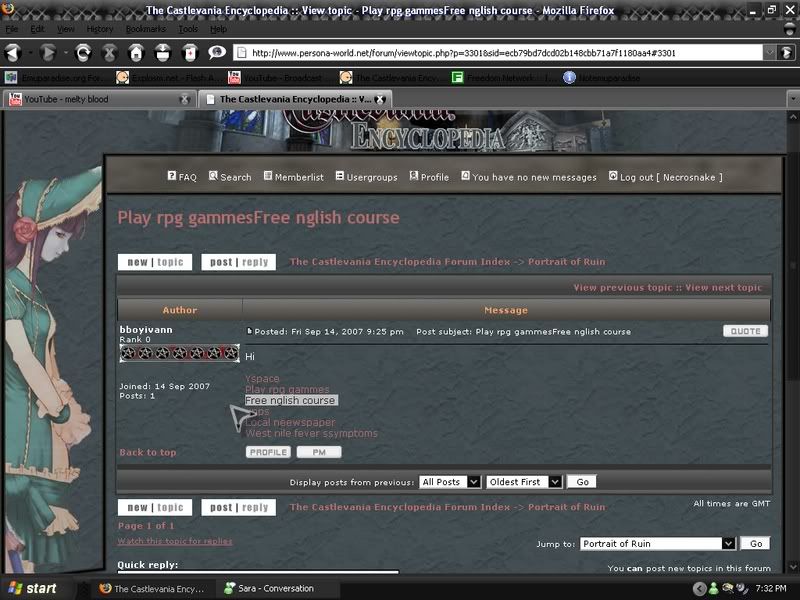Open the forum Search page
The image size is (800, 600).
coord(230,177)
